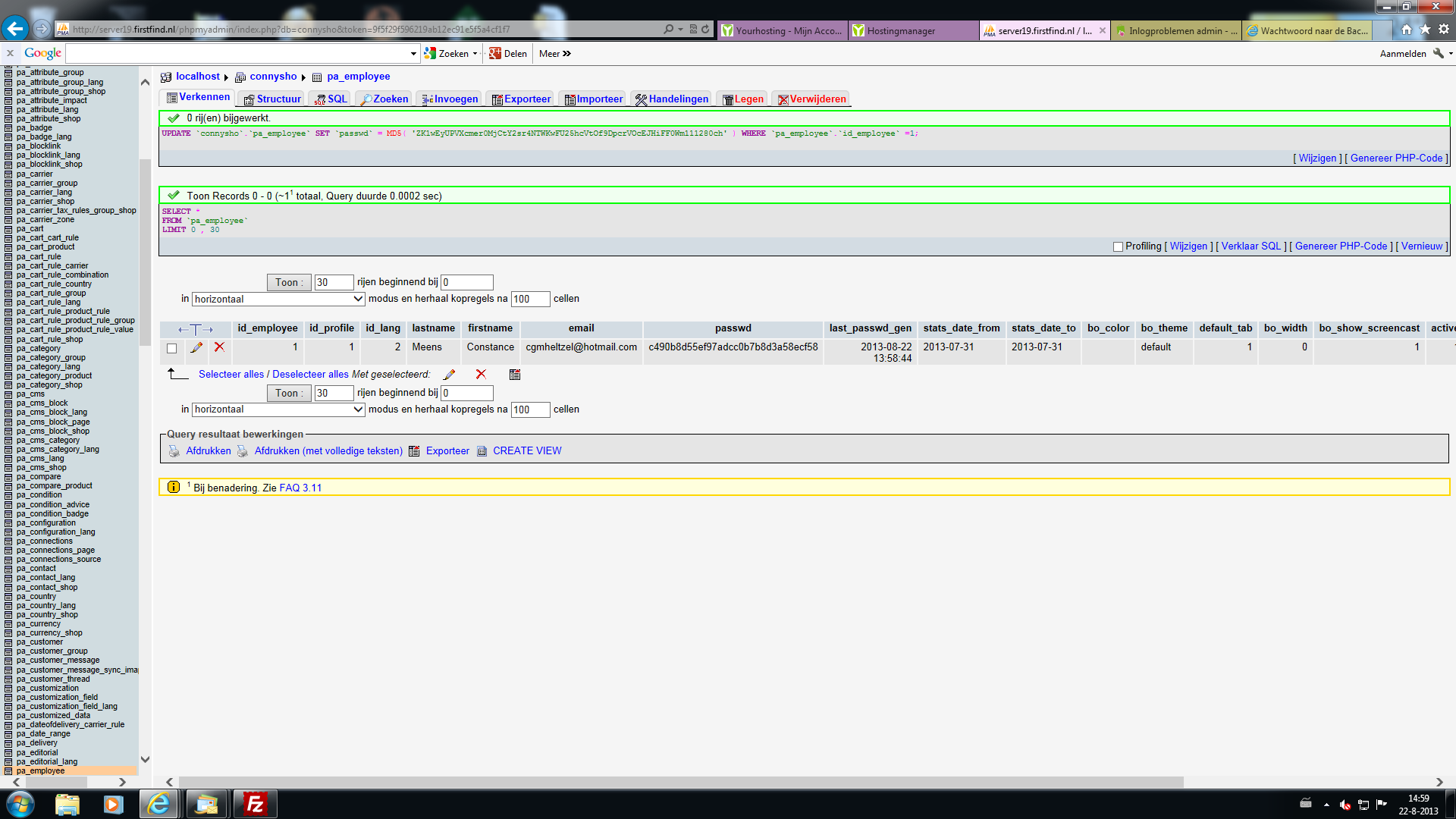The width and height of the screenshot is (1456, 819).
Task: Click the horizontal scrollbar at bottom of results
Action: click(x=682, y=782)
